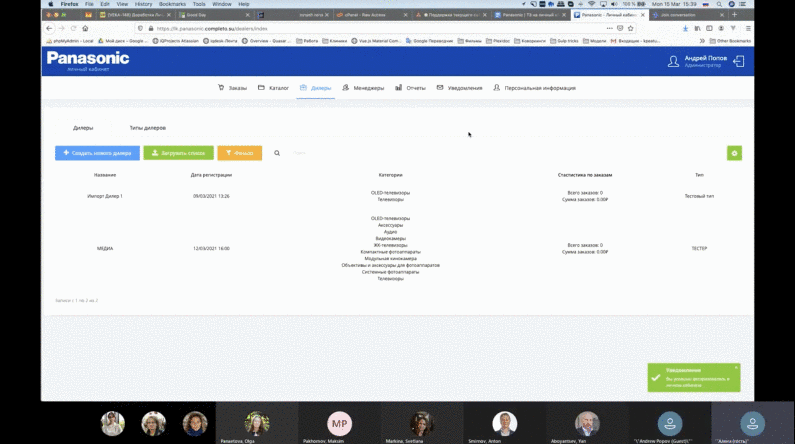
Task: Click Создать нового дилера button
Action: click(97, 153)
